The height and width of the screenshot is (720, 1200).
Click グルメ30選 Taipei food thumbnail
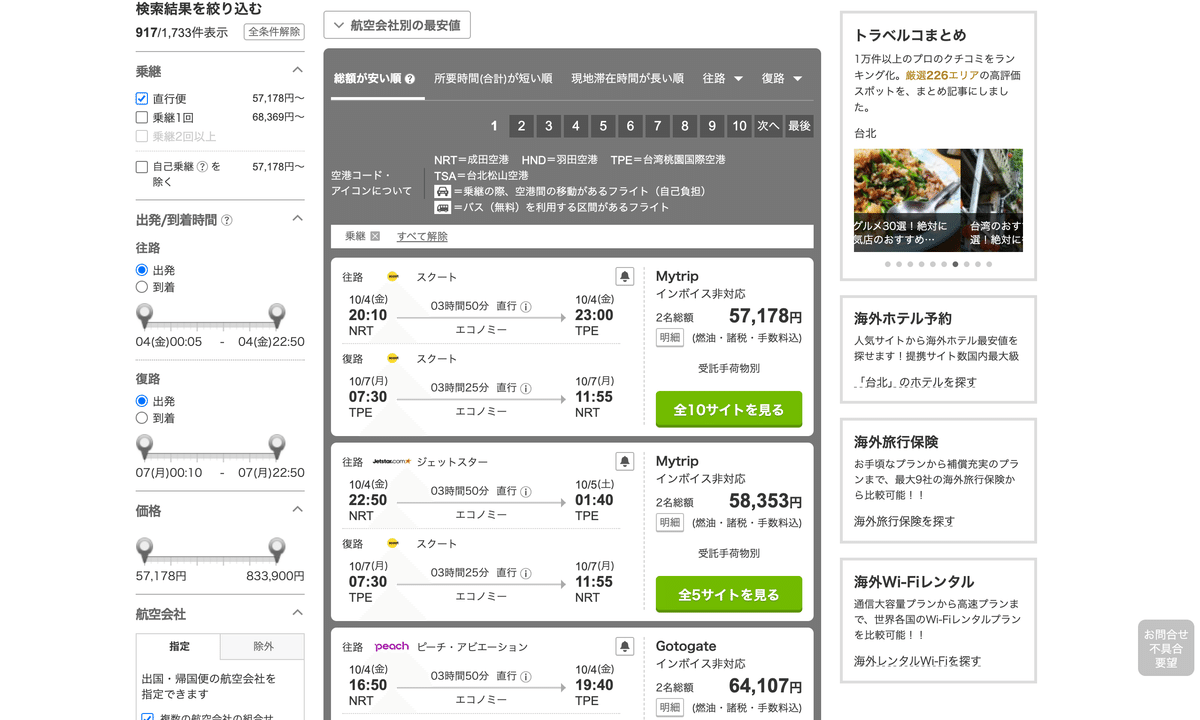pos(907,200)
